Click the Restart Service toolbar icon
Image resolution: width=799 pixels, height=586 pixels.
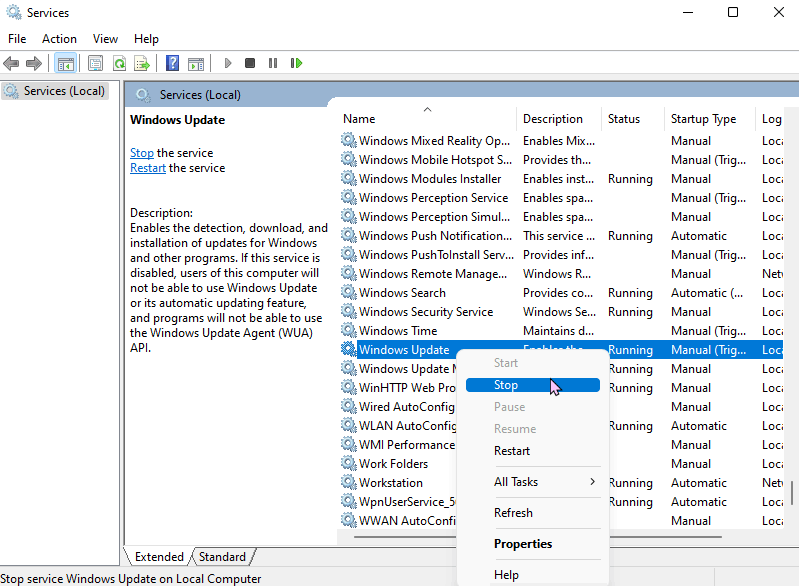(296, 63)
